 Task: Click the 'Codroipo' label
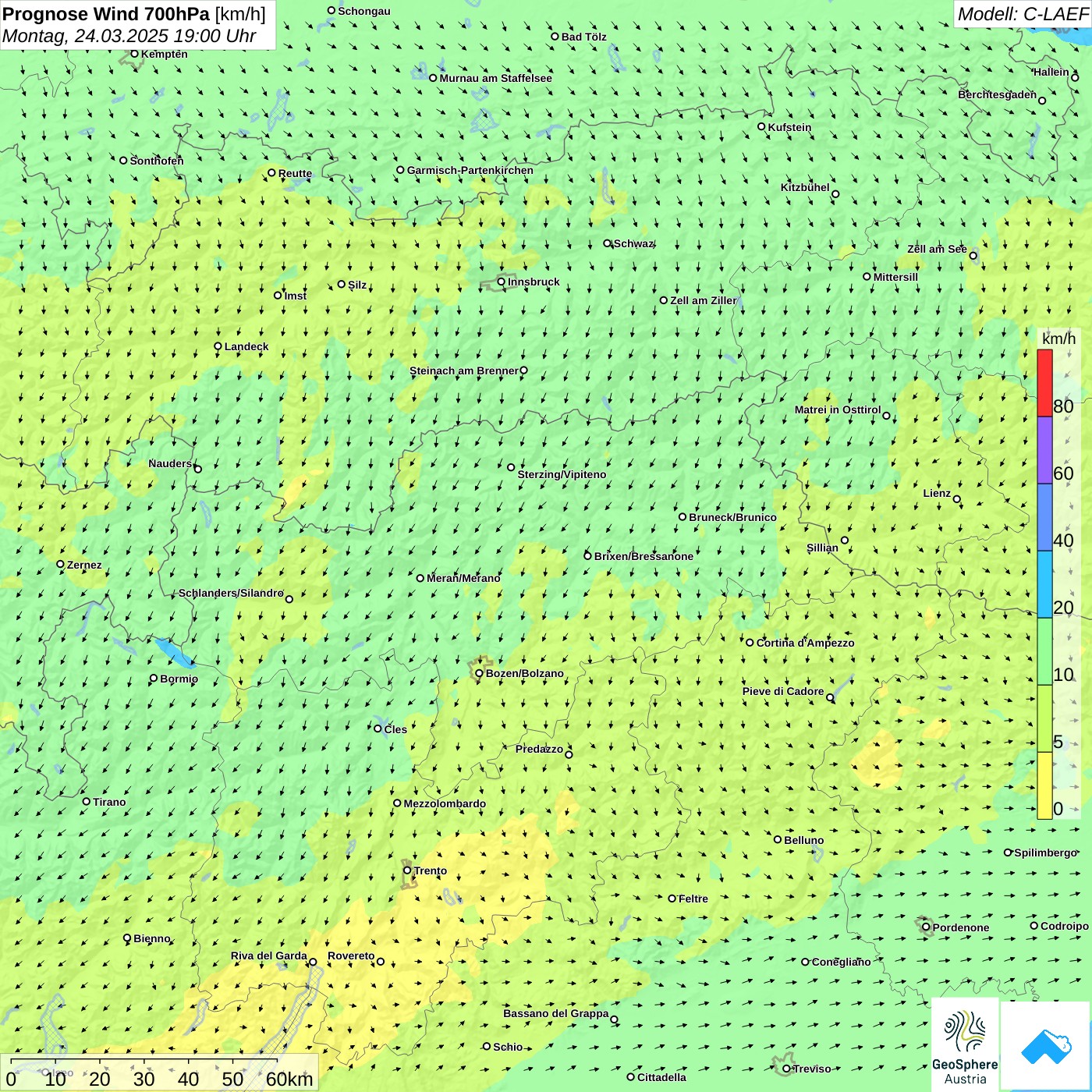pos(1065,926)
